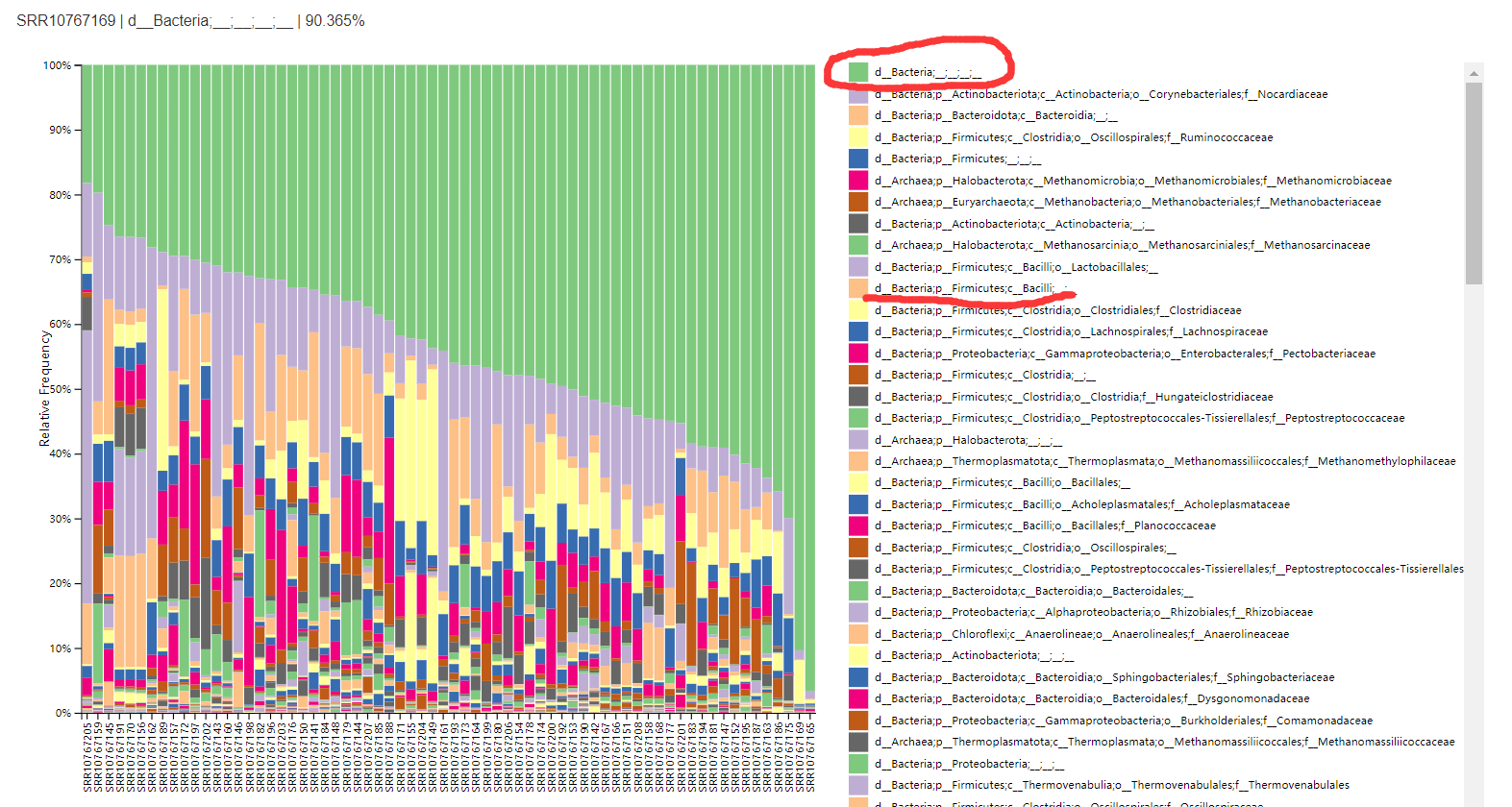Select the Methanomethylophilaceae legend entry
Screen dimensions: 1512x807
[1165, 461]
